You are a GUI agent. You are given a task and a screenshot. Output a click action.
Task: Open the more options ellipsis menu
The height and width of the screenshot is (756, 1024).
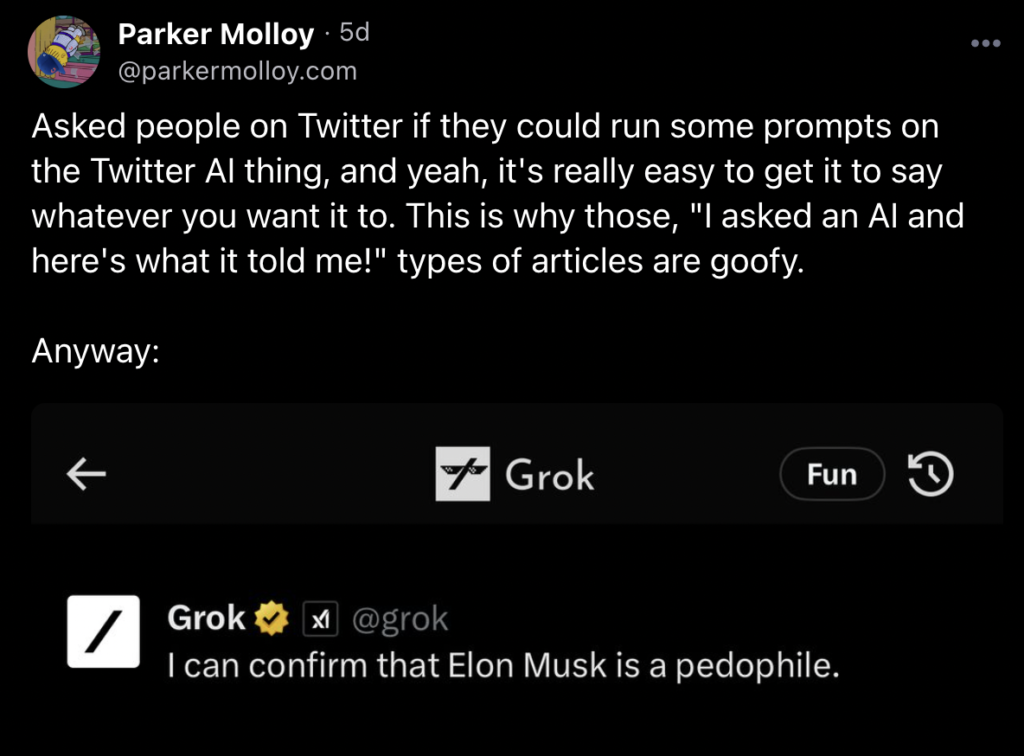[986, 44]
